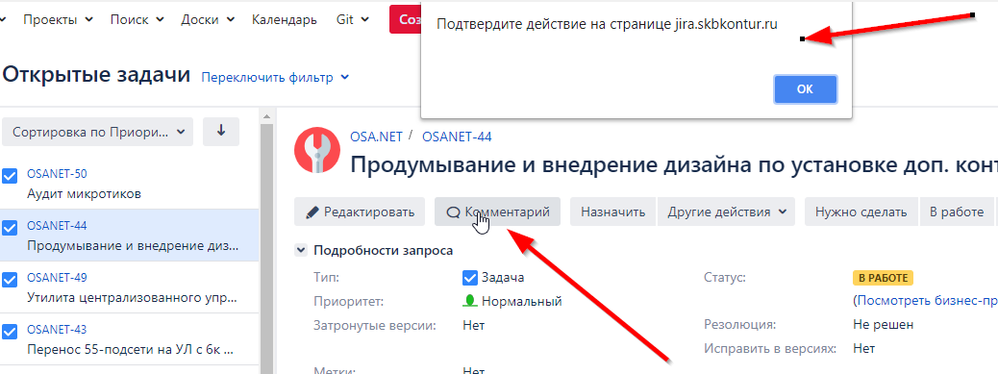Select Аудит микротиков issue row

tap(129, 183)
